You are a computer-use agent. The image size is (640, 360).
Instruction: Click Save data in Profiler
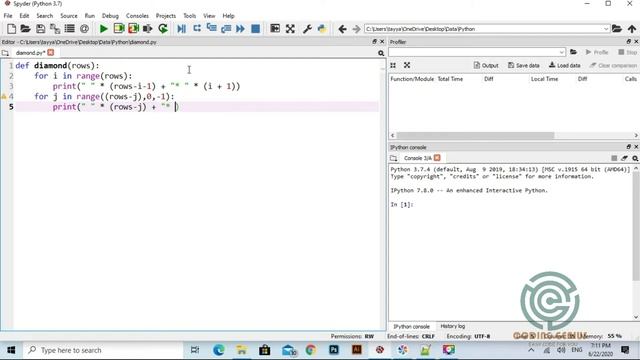tap(524, 65)
